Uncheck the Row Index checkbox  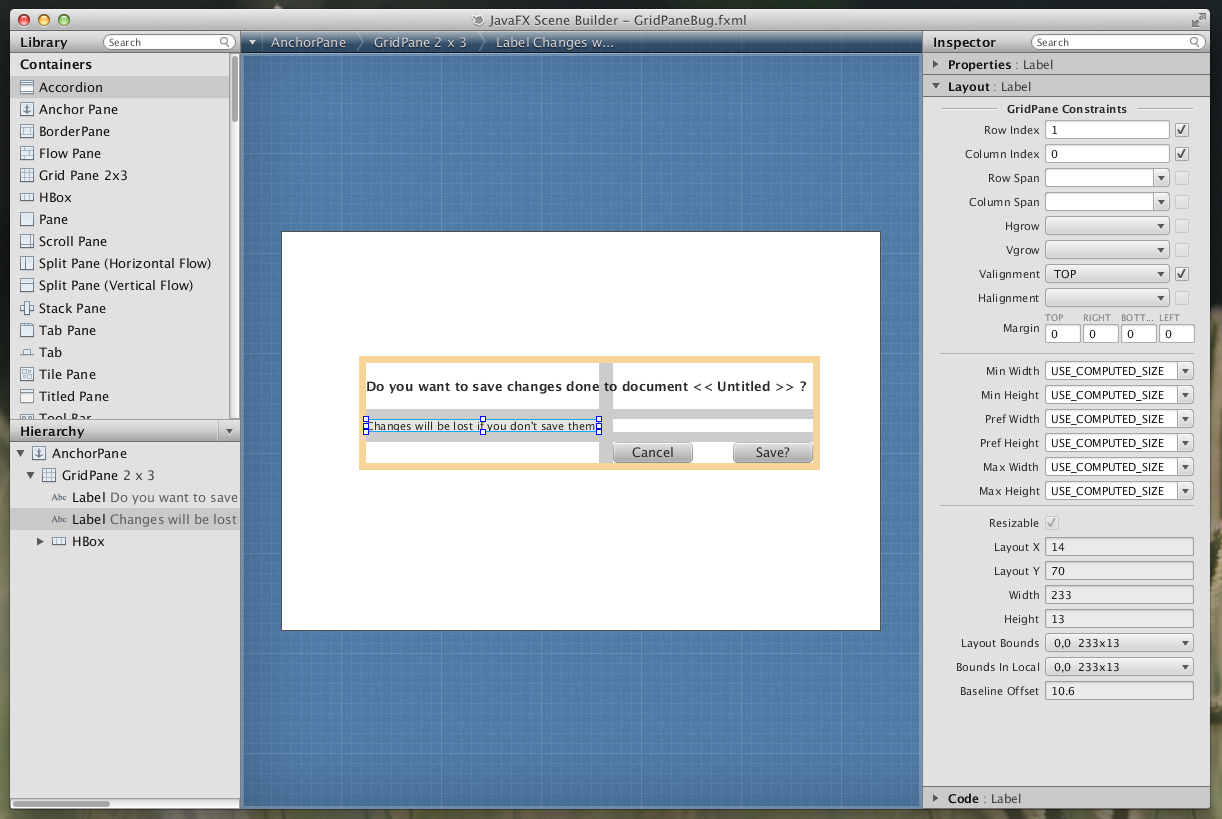pos(1182,130)
